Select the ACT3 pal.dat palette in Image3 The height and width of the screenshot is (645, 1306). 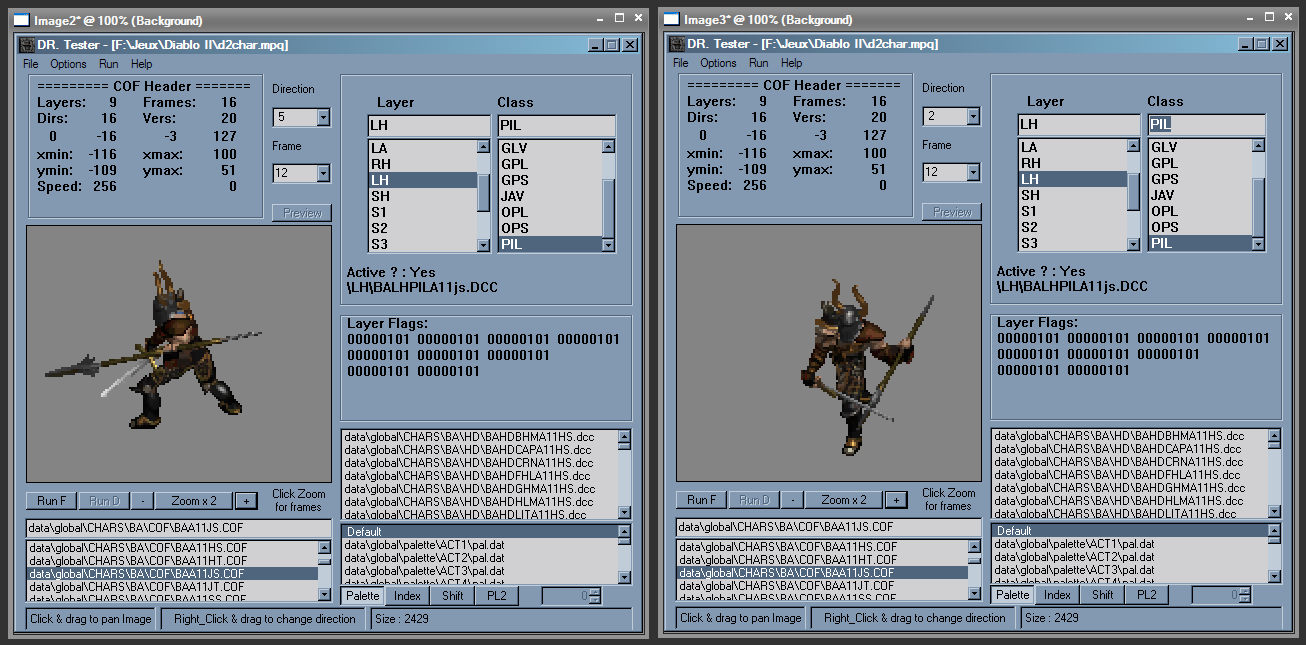pyautogui.click(x=1130, y=570)
